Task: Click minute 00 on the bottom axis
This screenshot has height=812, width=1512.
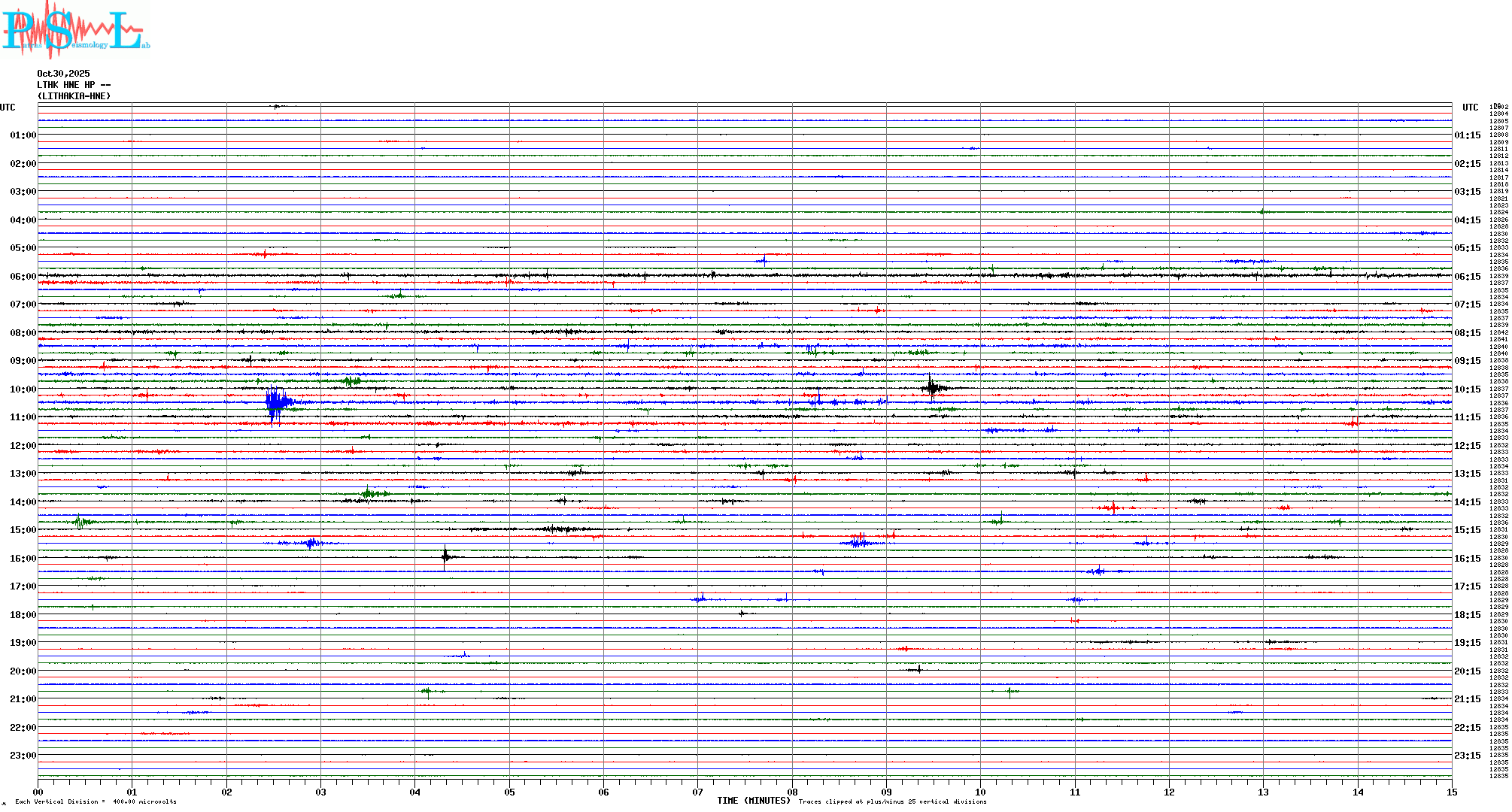Action: click(x=38, y=792)
